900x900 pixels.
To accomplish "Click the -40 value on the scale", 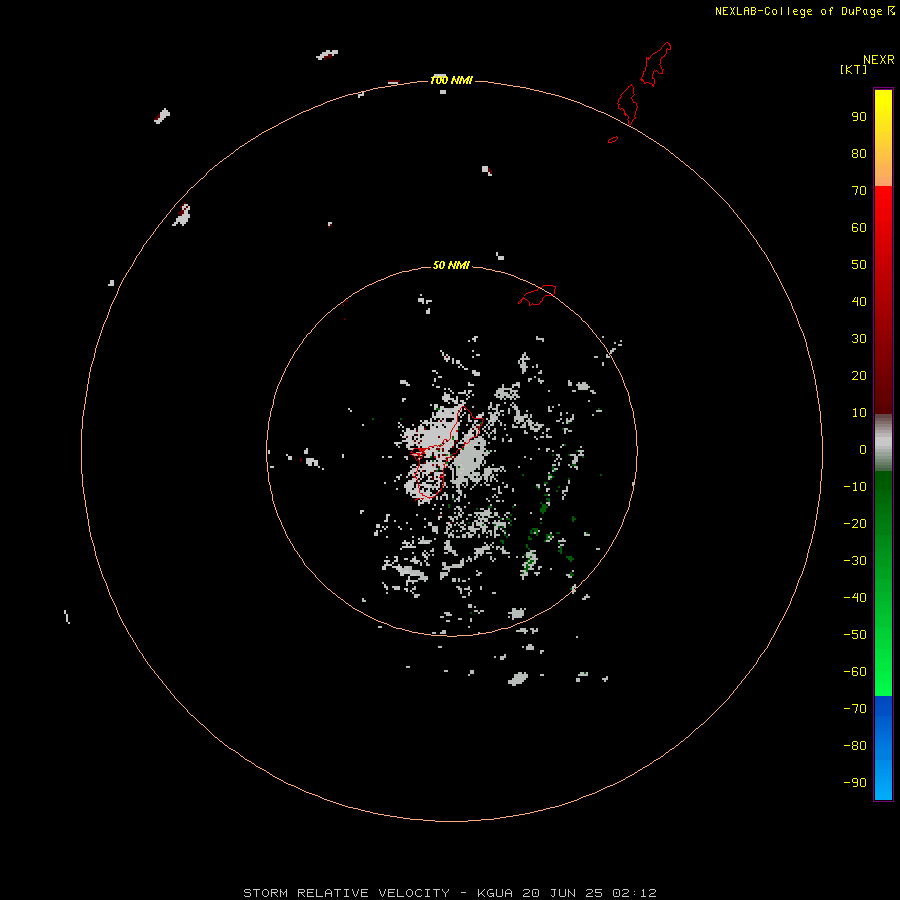I will pyautogui.click(x=855, y=598).
